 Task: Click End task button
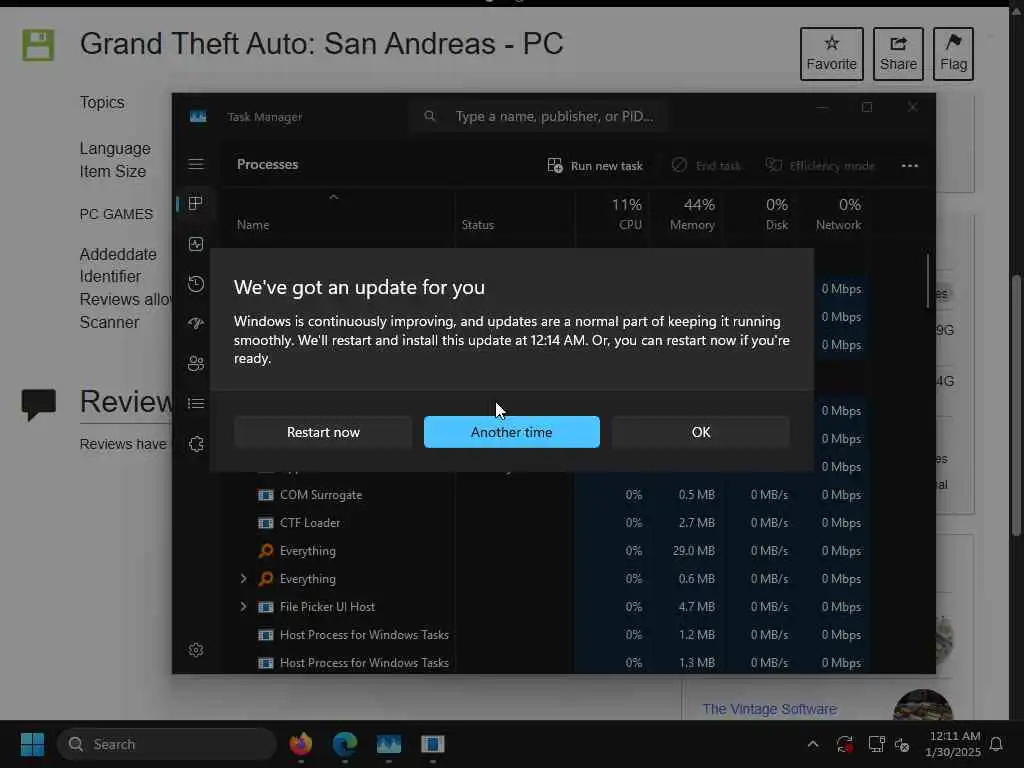point(707,166)
